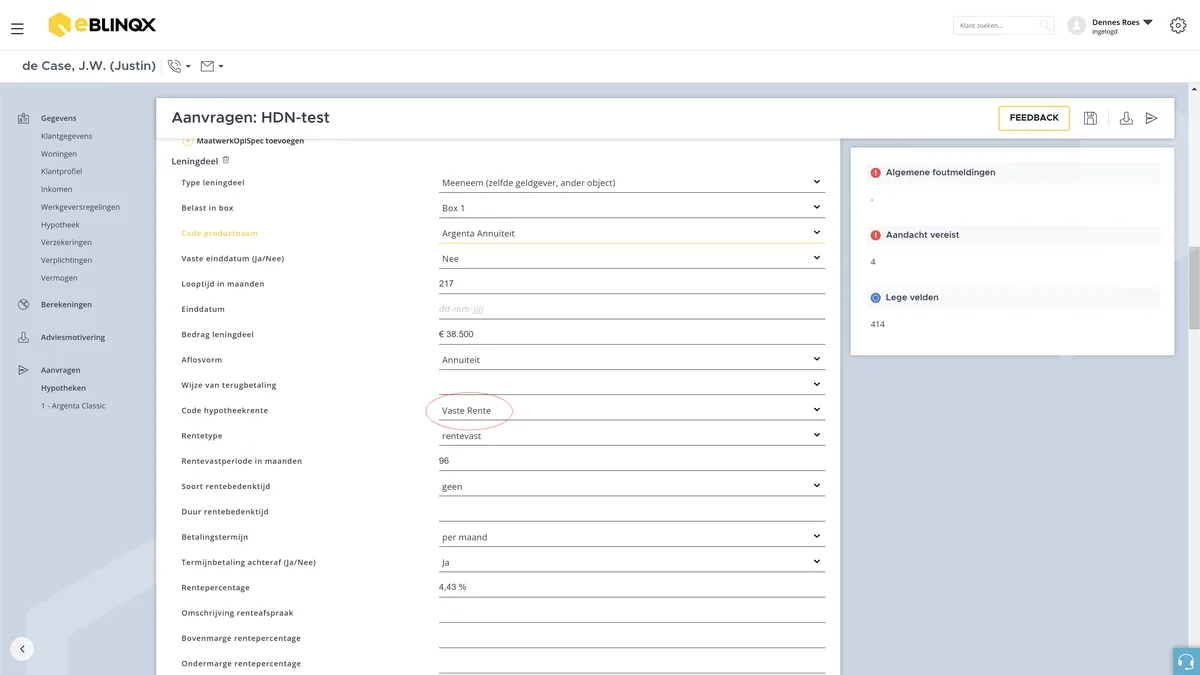Viewport: 1200px width, 675px height.
Task: Click the Algemene foutmeldingen error icon
Action: 875,172
